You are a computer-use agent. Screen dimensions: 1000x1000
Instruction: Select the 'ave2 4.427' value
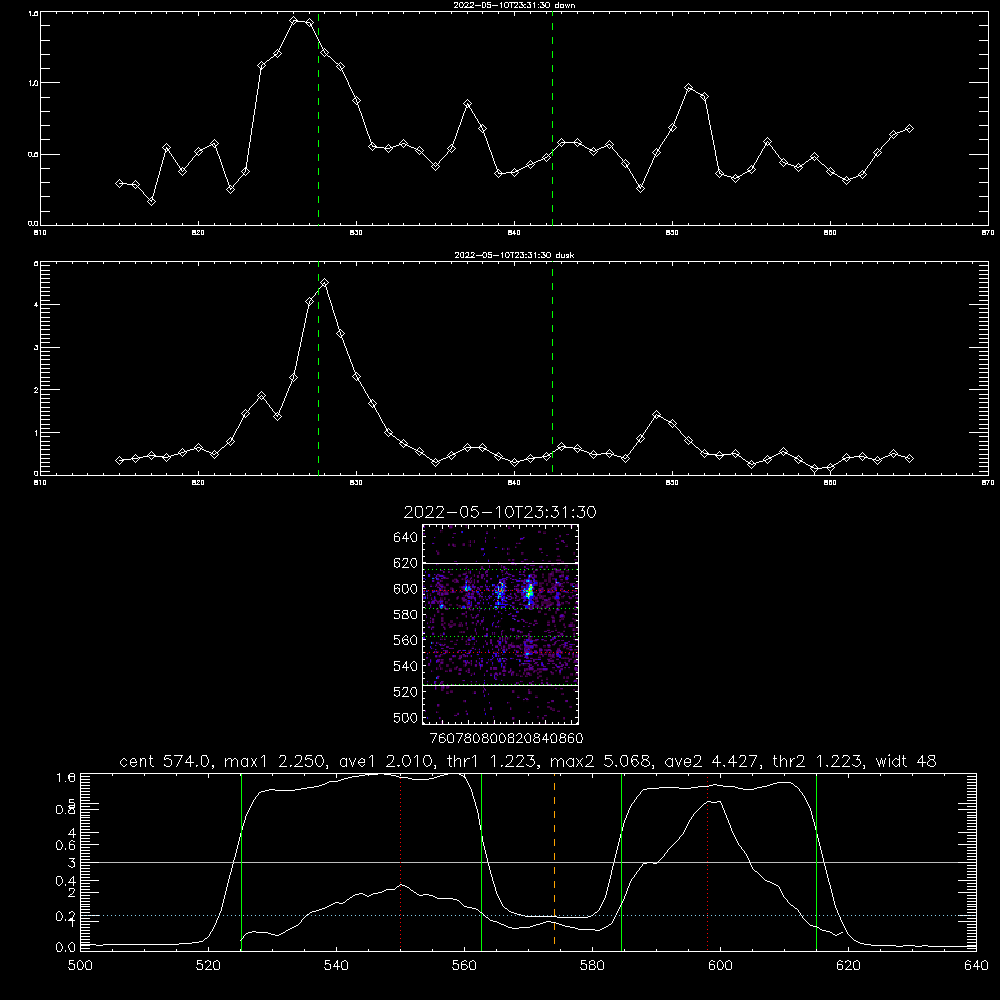click(x=711, y=761)
